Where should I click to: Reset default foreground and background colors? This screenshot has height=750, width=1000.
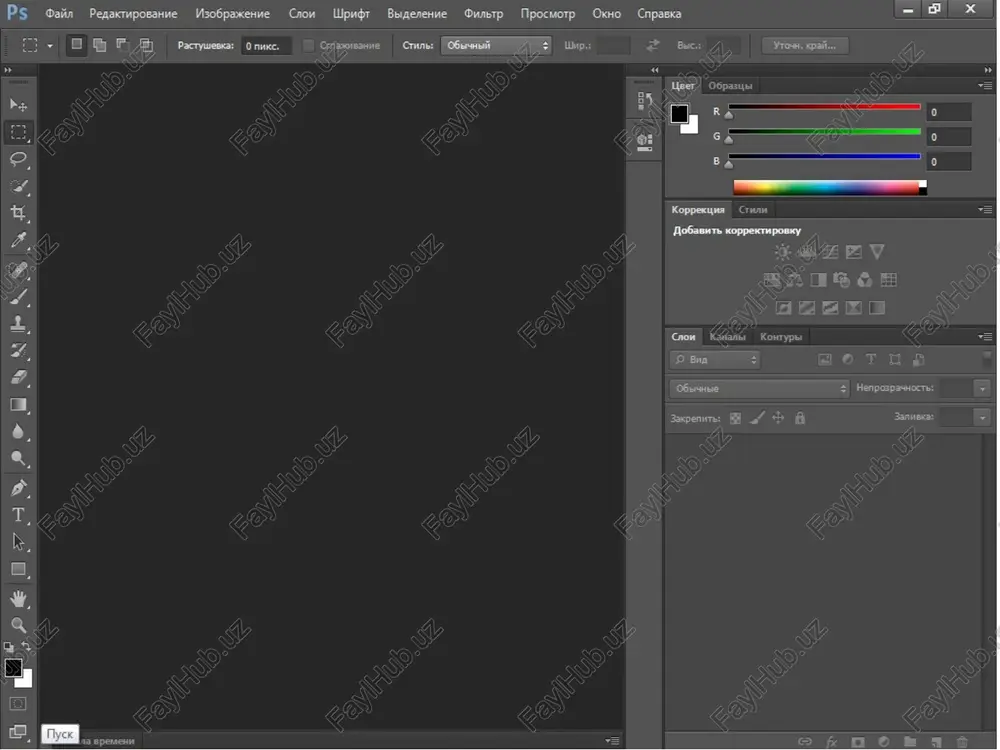pos(9,647)
